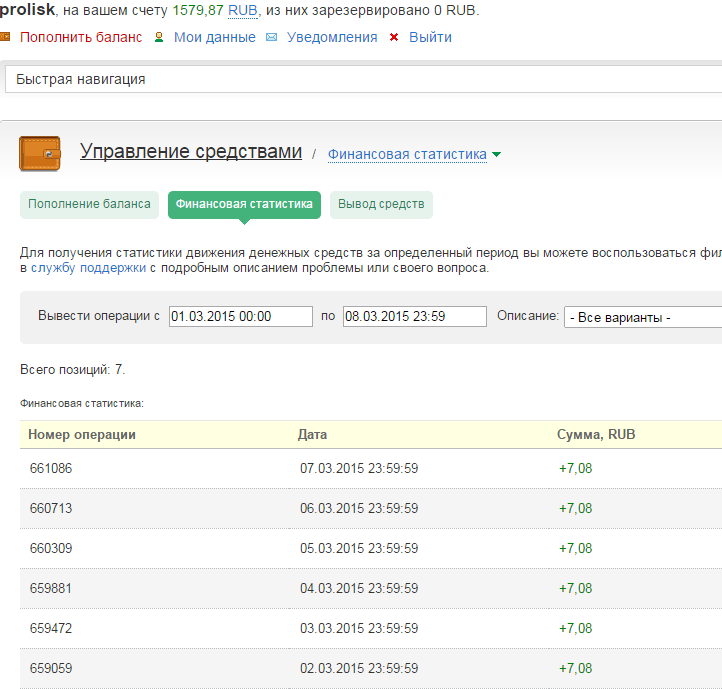Image resolution: width=722 pixels, height=689 pixels.
Task: Click the Сумма, RUB column header
Action: coord(596,434)
